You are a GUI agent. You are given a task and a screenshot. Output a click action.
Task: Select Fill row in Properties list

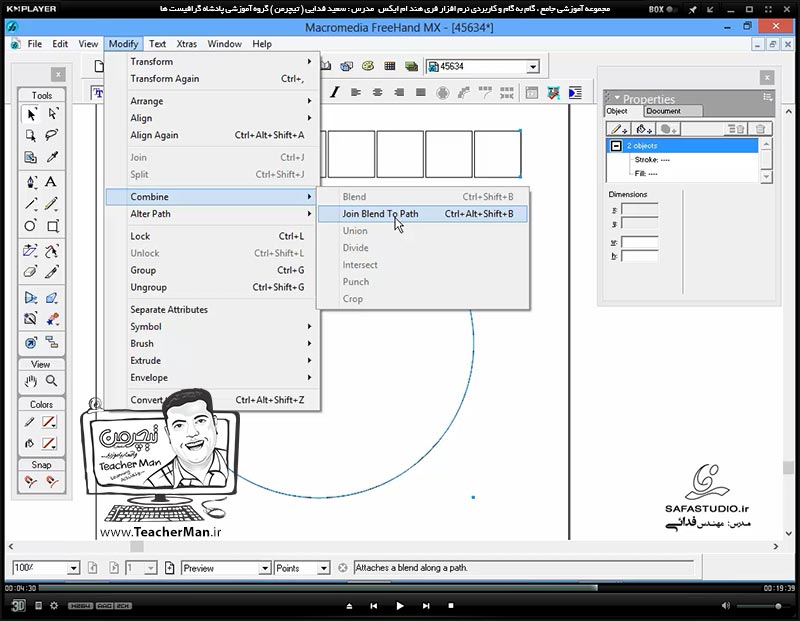684,173
